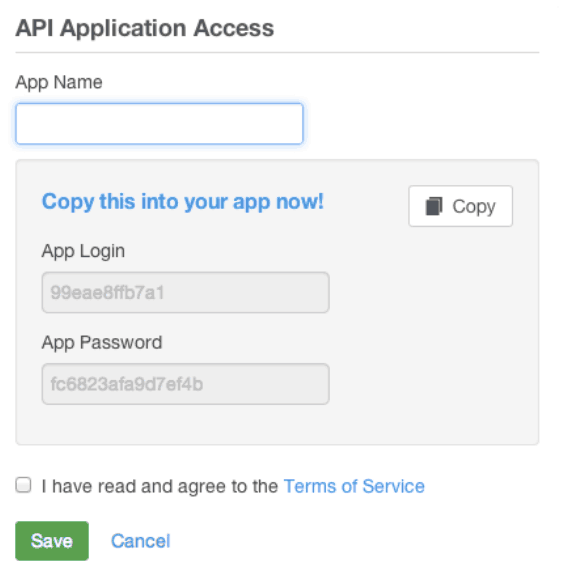The height and width of the screenshot is (576, 575).
Task: Click the divider line under the title
Action: (277, 53)
